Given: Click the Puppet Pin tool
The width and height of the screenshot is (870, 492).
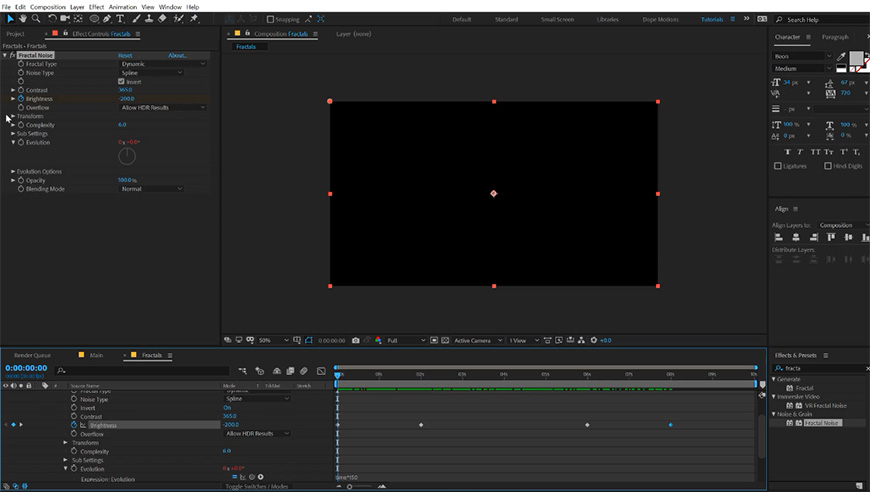Looking at the screenshot, I should point(192,18).
